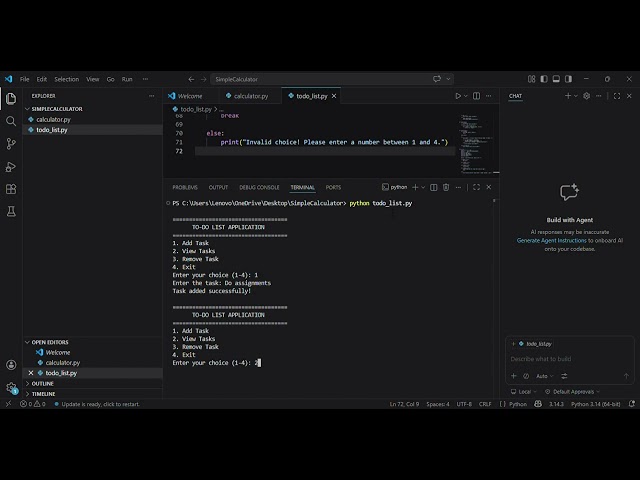Open Explorer views and more actions menu
This screenshot has width=640, height=480.
151,96
